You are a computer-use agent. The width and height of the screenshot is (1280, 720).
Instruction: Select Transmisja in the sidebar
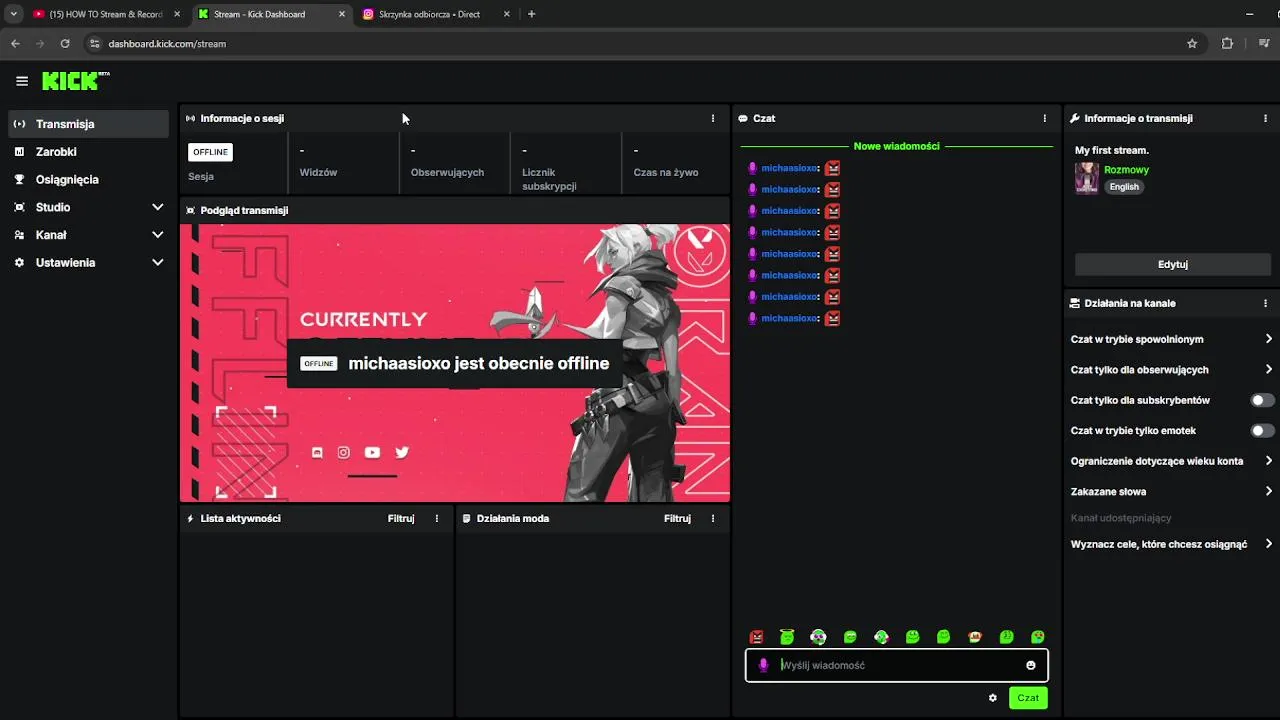pos(88,124)
